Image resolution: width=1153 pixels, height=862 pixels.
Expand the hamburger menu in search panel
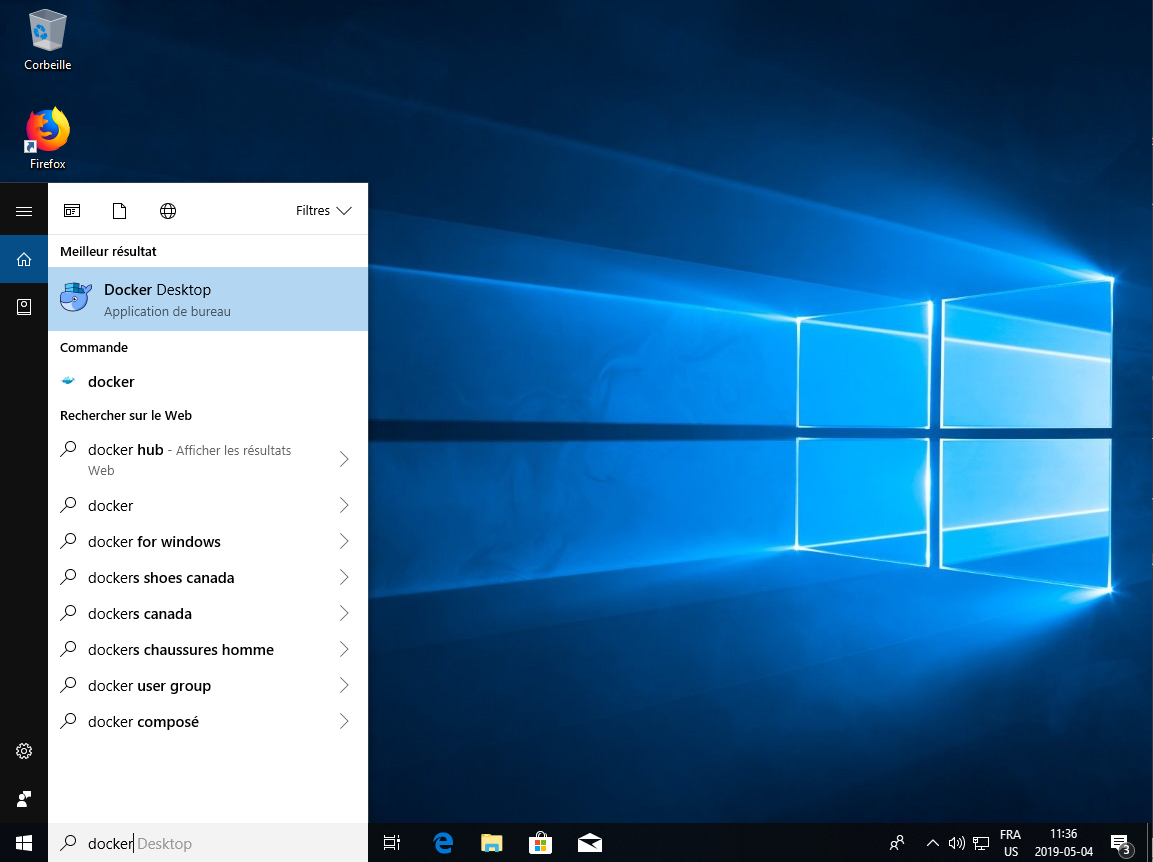tap(24, 211)
